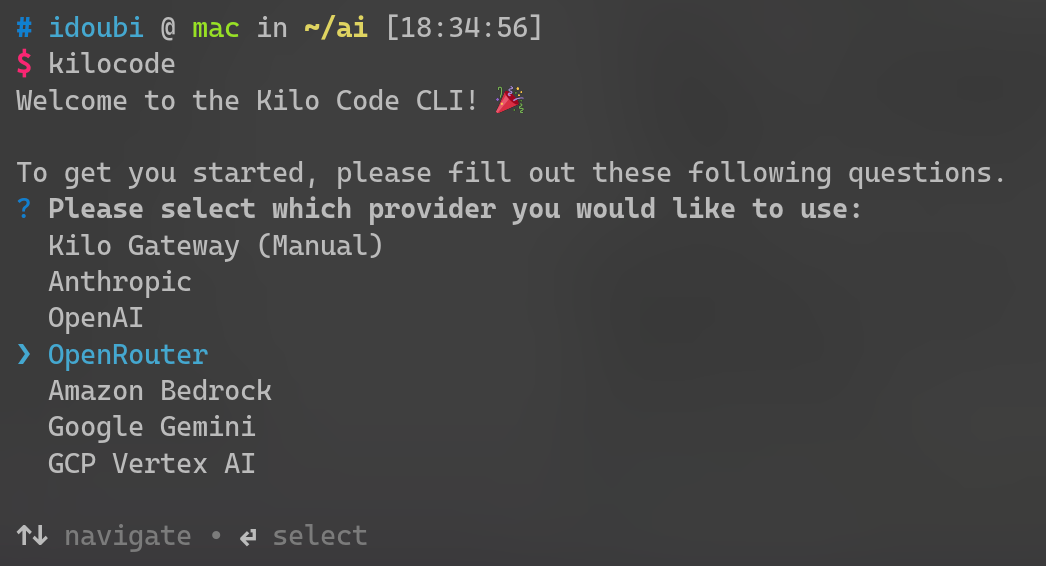Click the up-down navigate arrows icon
Screen dimensions: 1046x566
(32, 536)
